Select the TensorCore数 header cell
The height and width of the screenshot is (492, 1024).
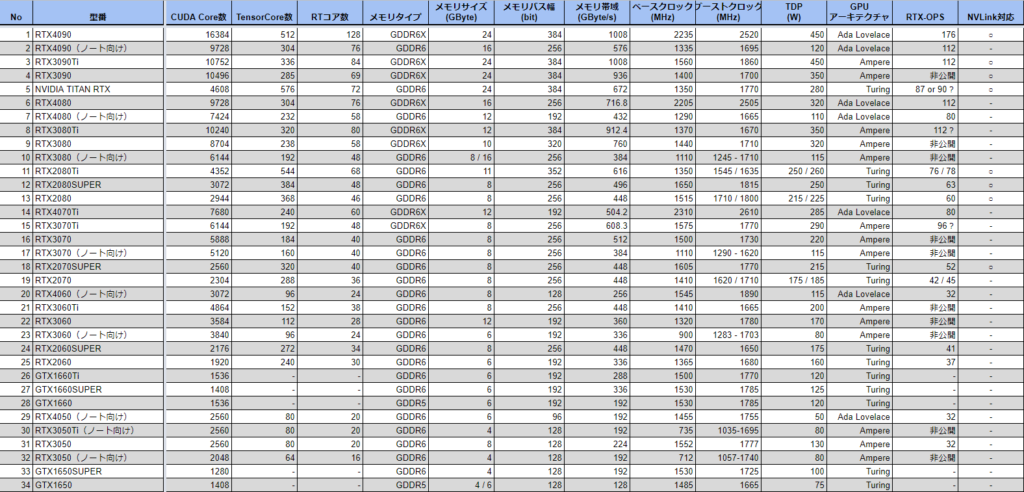[x=264, y=16]
